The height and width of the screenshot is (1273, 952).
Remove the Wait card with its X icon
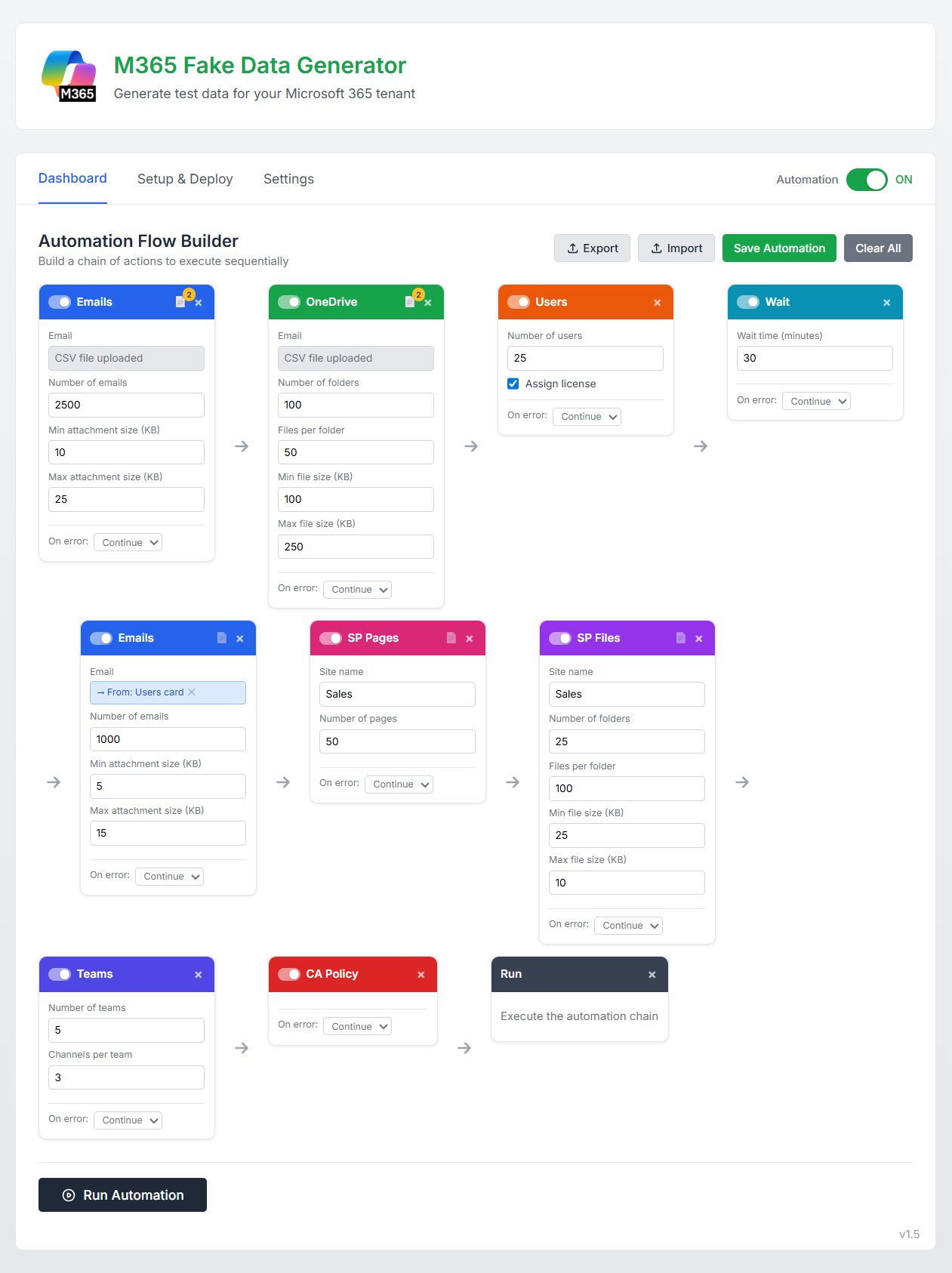click(x=886, y=303)
